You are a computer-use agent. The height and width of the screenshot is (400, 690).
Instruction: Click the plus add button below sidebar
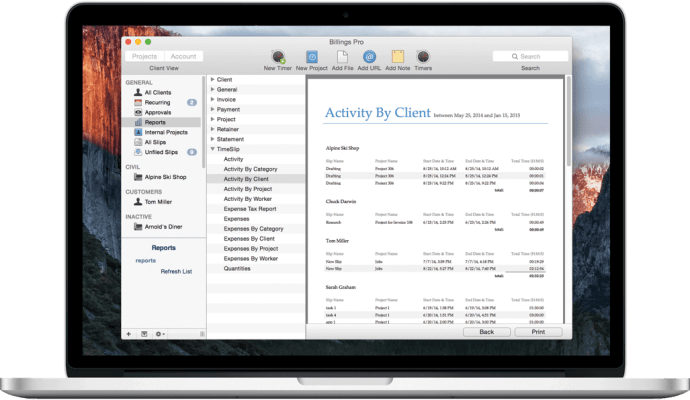click(x=128, y=334)
